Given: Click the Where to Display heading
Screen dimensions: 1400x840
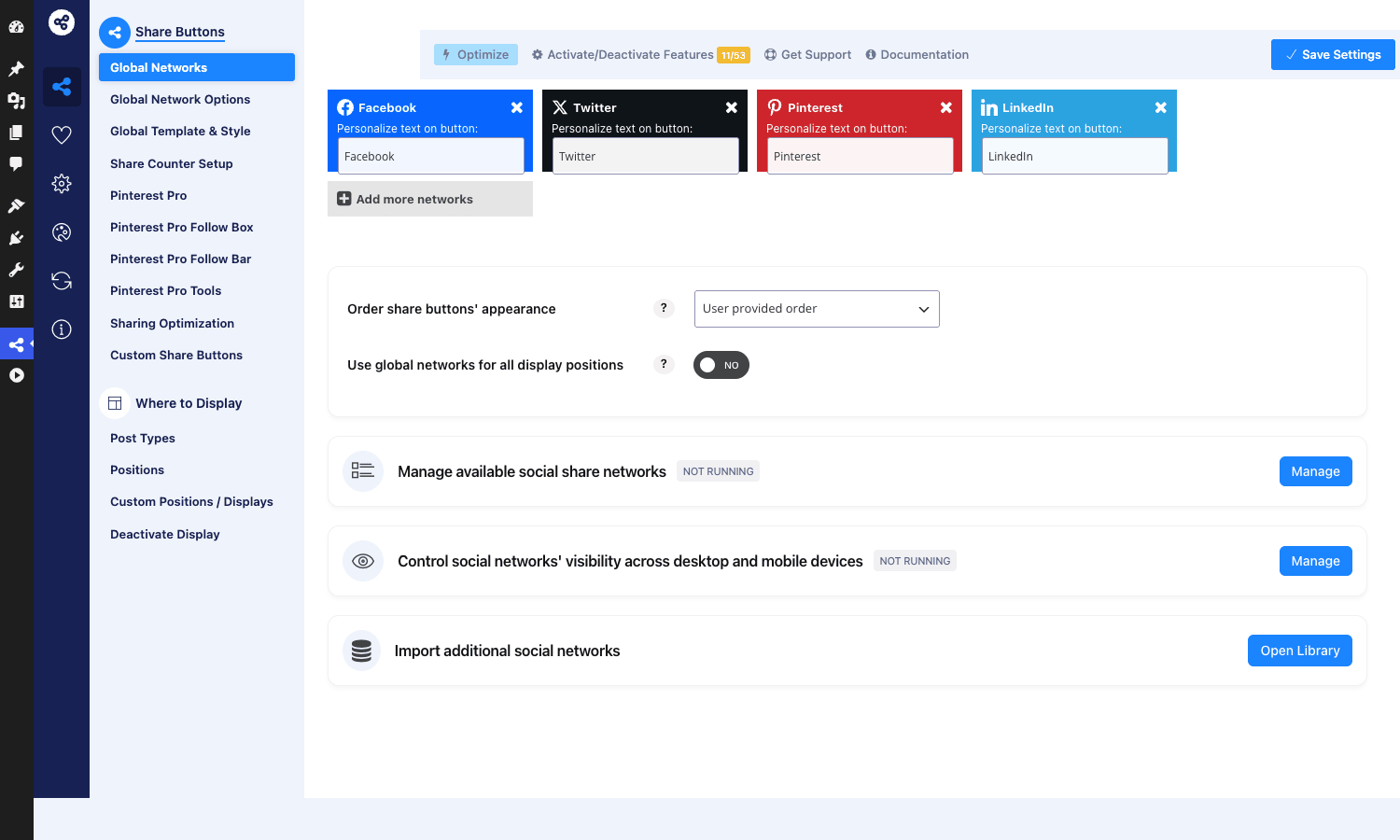Looking at the screenshot, I should (189, 403).
